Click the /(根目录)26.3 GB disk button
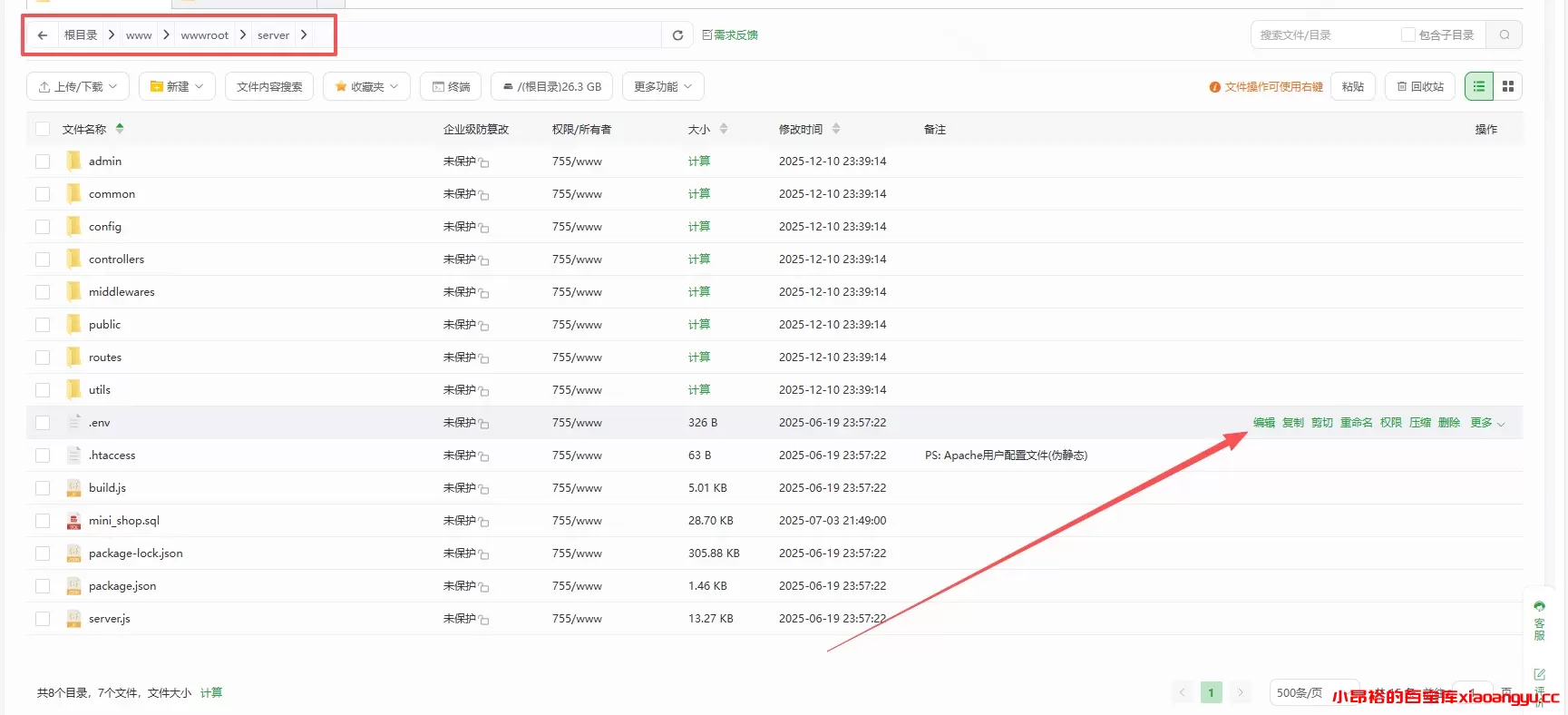Viewport: 1568px width, 715px height. click(551, 86)
